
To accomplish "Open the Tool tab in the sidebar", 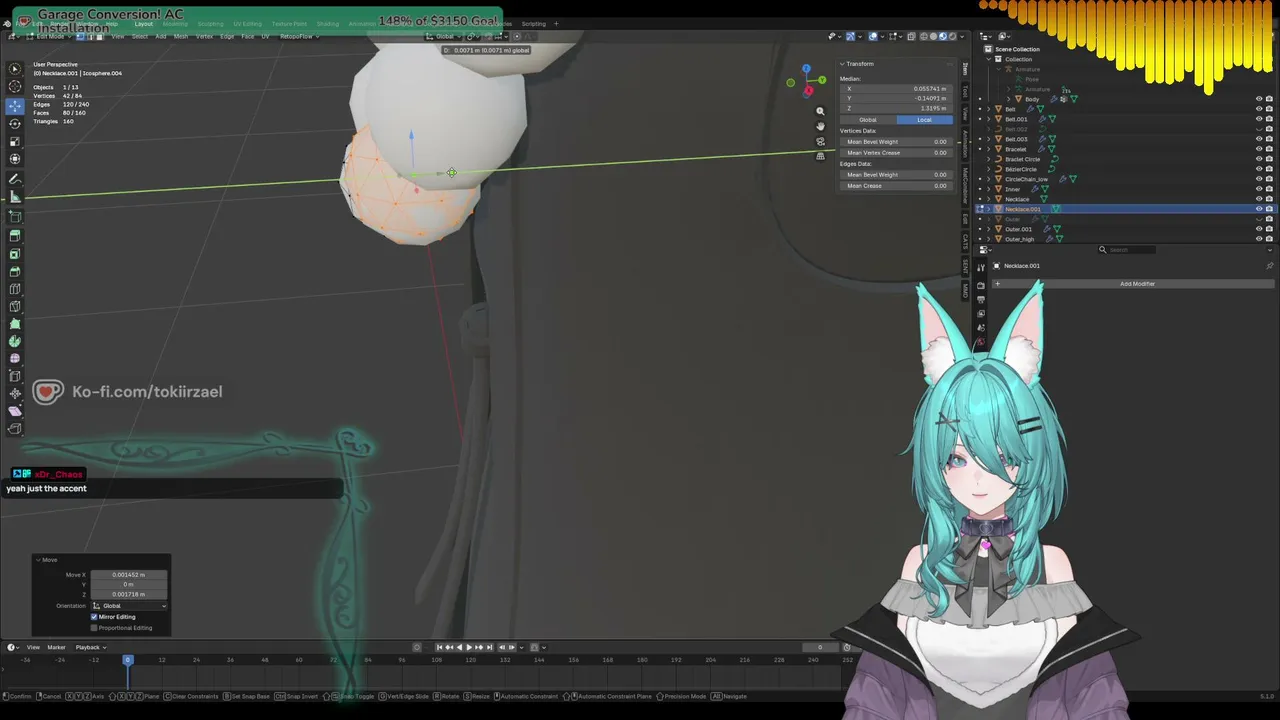I will pyautogui.click(x=965, y=91).
